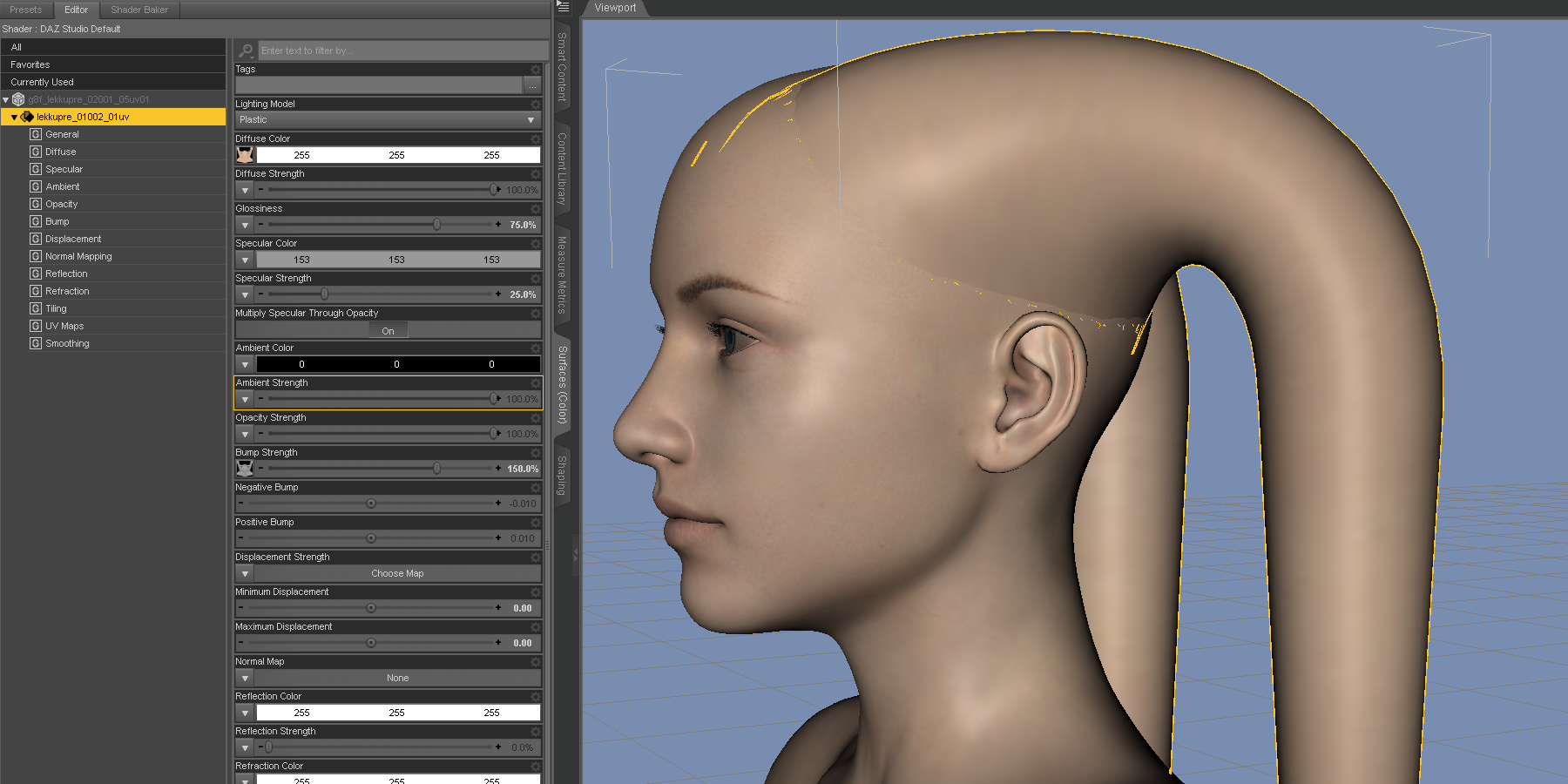Click the Diffuse Color texture map thumbnail
The width and height of the screenshot is (1568, 784).
[245, 155]
